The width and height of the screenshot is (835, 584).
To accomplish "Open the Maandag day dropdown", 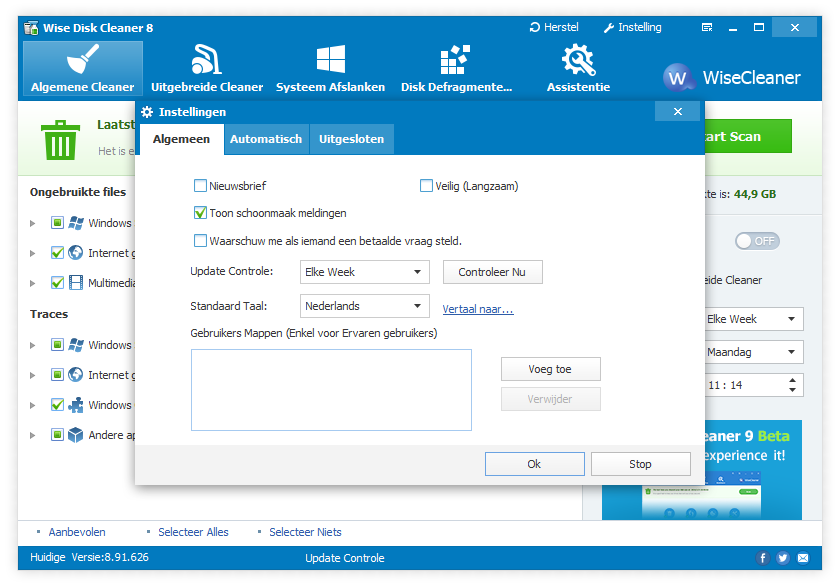I will click(754, 352).
